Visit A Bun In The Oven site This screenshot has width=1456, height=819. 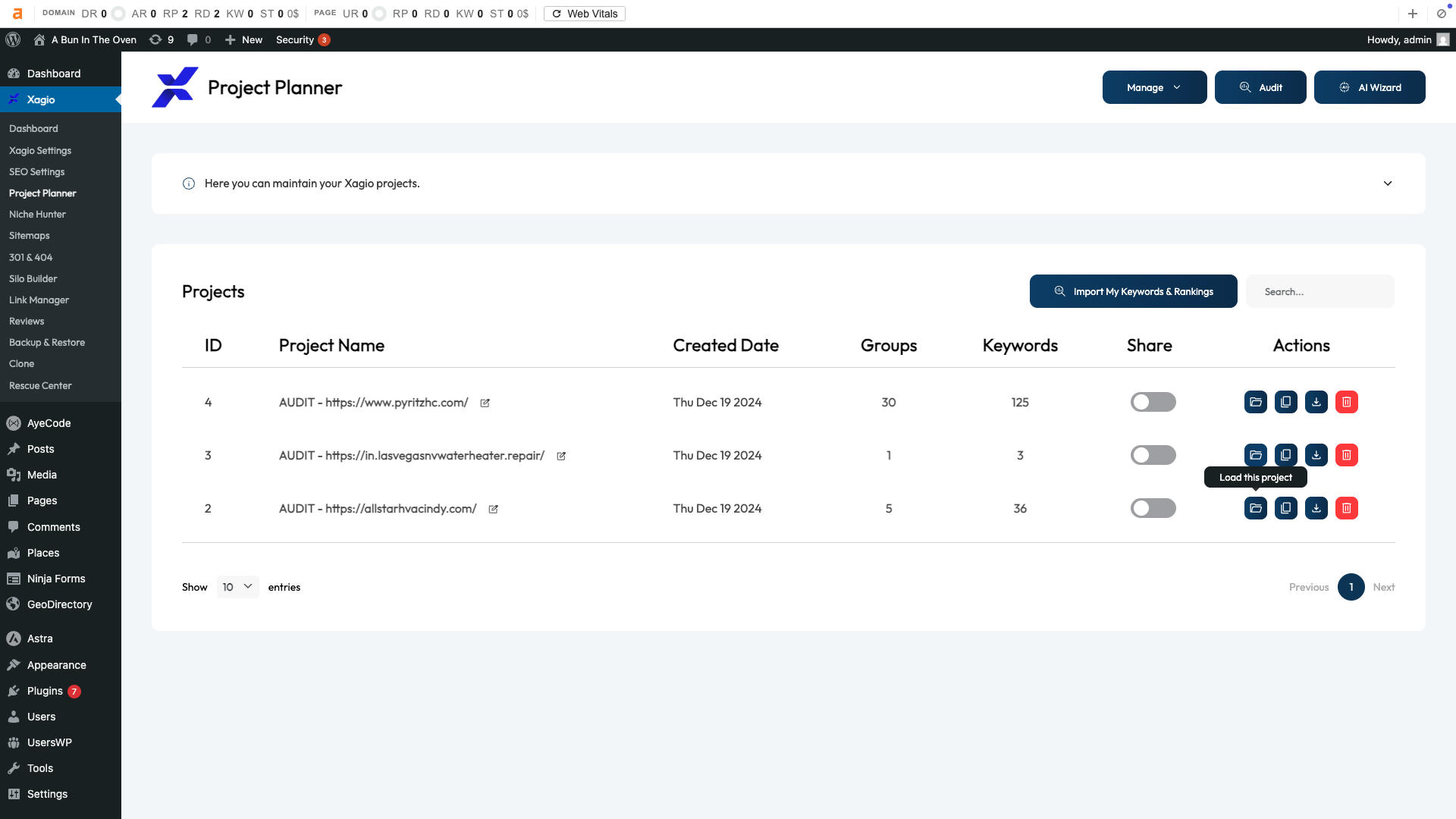[x=85, y=39]
